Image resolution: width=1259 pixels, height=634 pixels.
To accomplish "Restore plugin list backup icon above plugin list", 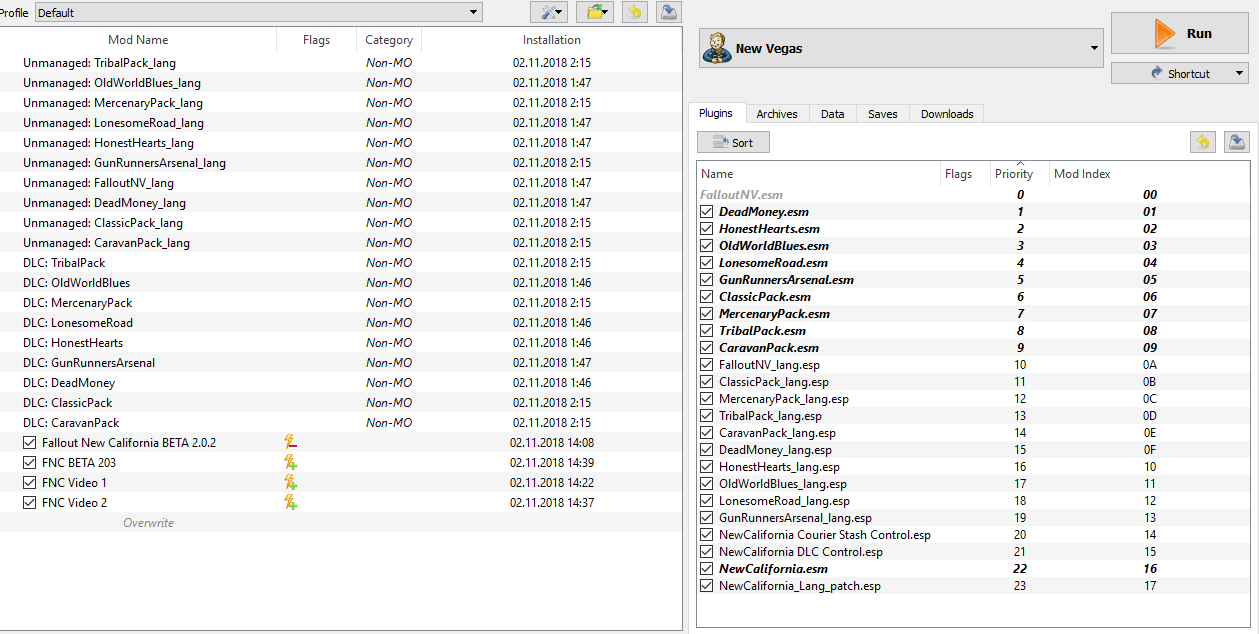I will pos(1203,142).
